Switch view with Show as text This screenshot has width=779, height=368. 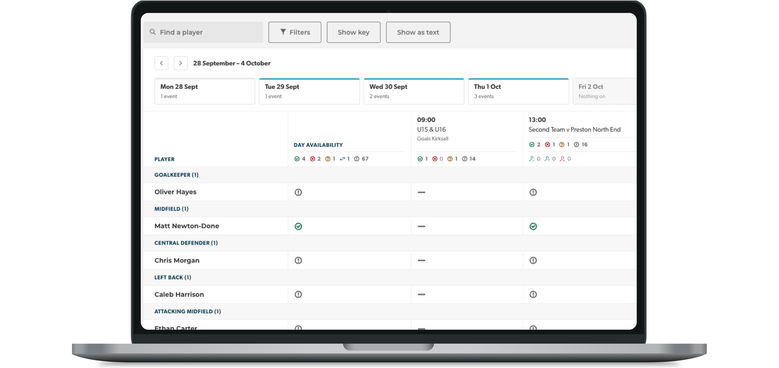coord(418,32)
